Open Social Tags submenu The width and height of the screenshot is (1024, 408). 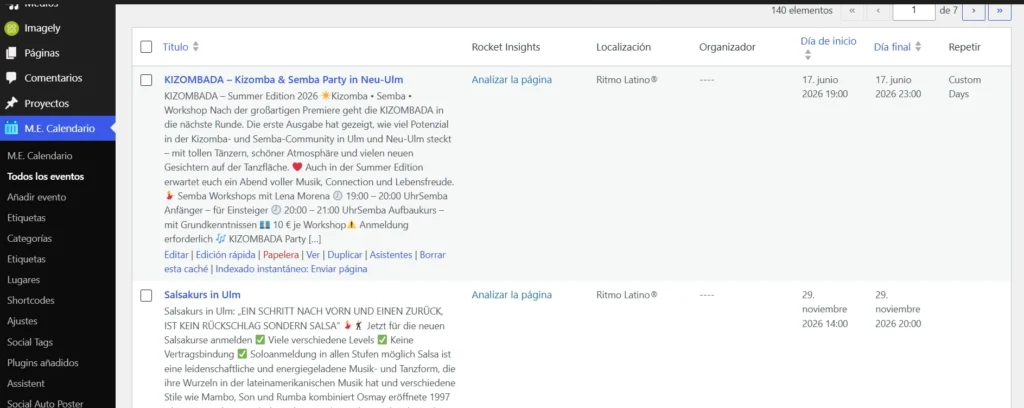click(x=30, y=342)
